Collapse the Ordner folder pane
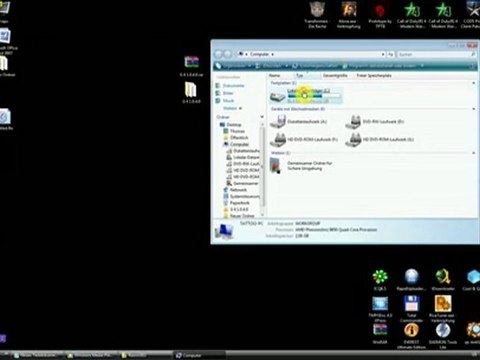 [262, 117]
